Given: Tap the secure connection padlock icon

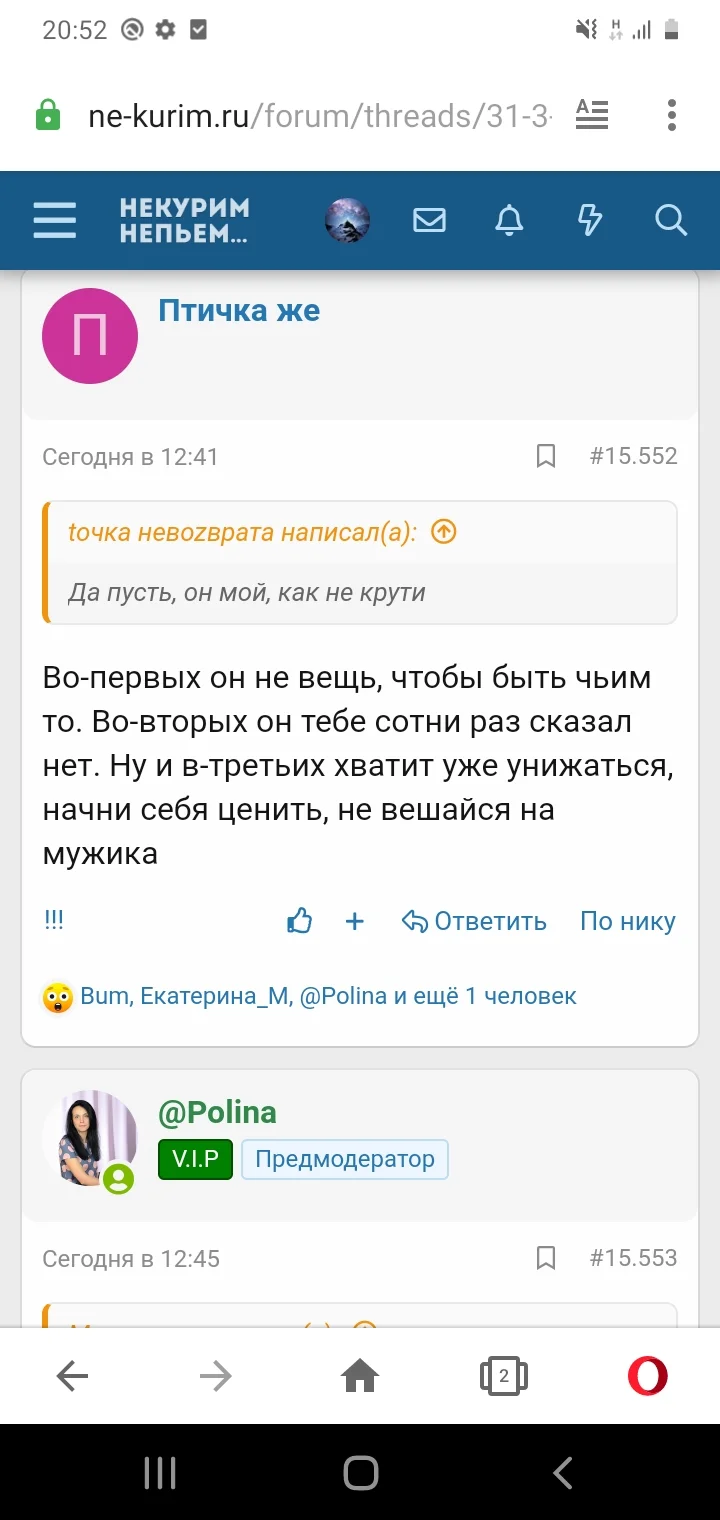Looking at the screenshot, I should [49, 114].
